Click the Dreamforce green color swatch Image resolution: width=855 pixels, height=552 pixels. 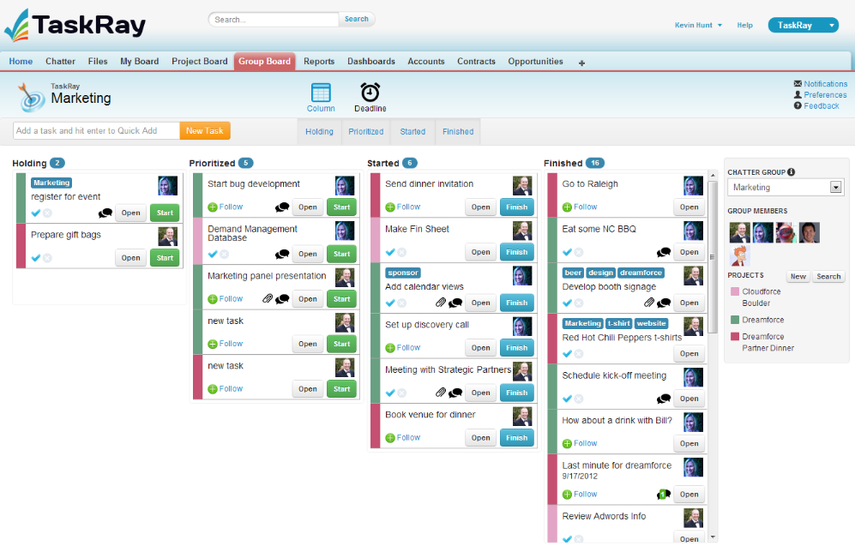click(x=734, y=320)
